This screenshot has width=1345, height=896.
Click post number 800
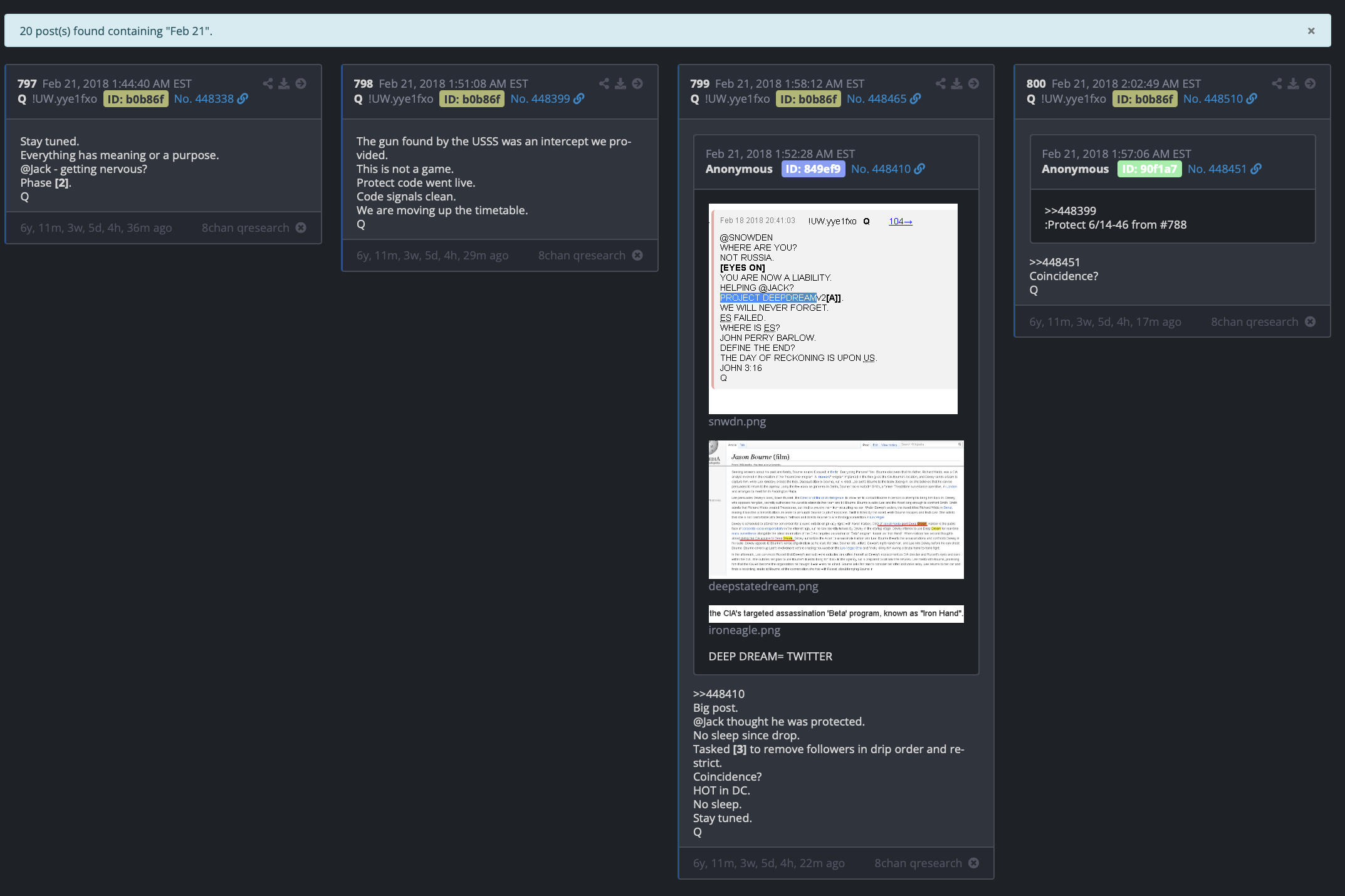[1036, 84]
